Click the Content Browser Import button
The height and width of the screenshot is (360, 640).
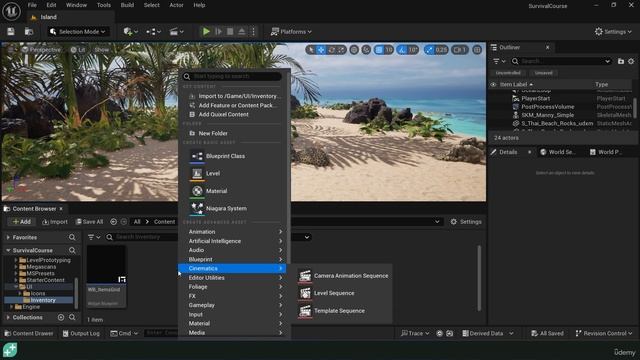click(x=55, y=222)
